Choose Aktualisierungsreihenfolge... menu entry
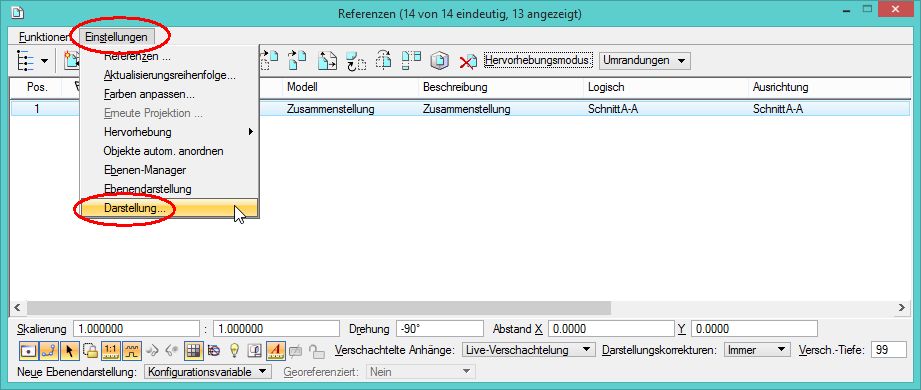Screen dimensions: 921x390 click(x=169, y=75)
